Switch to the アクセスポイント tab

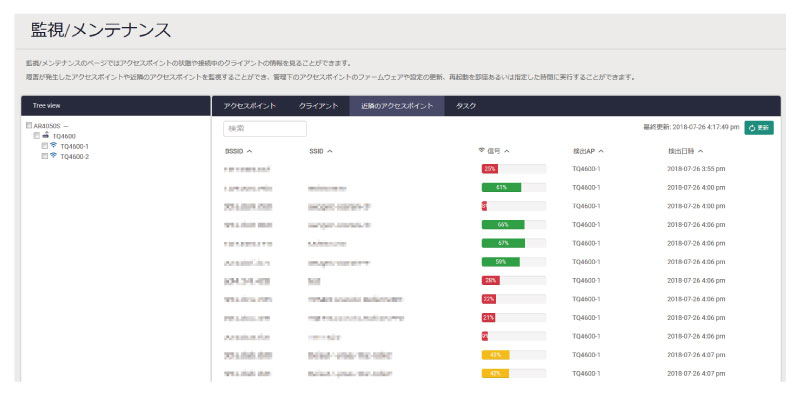tap(249, 106)
